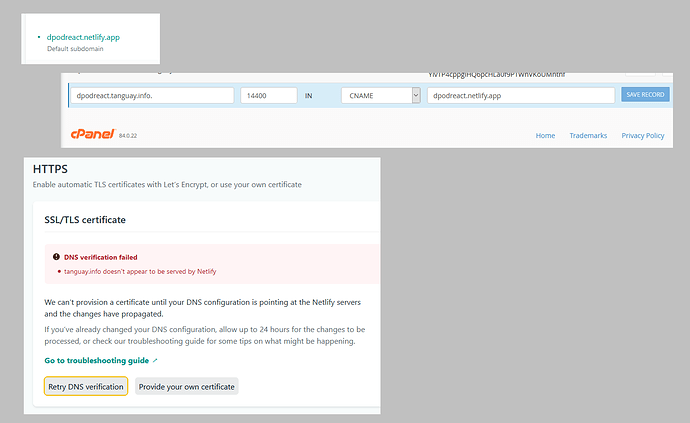
Task: Edit the dpodreact.tanguay.info. record name field
Action: pyautogui.click(x=152, y=96)
